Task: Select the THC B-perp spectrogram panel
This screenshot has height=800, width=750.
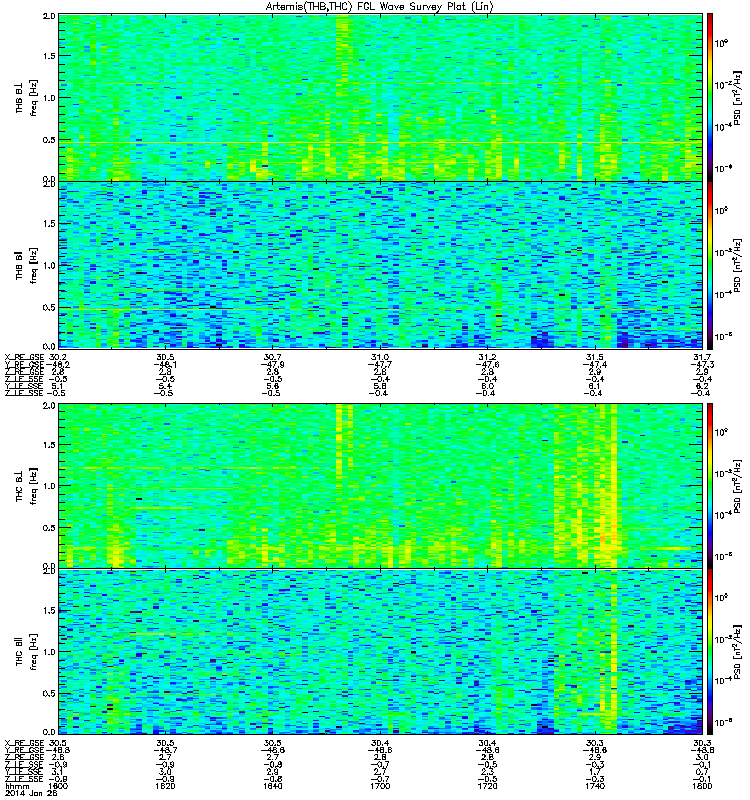Action: (x=380, y=486)
